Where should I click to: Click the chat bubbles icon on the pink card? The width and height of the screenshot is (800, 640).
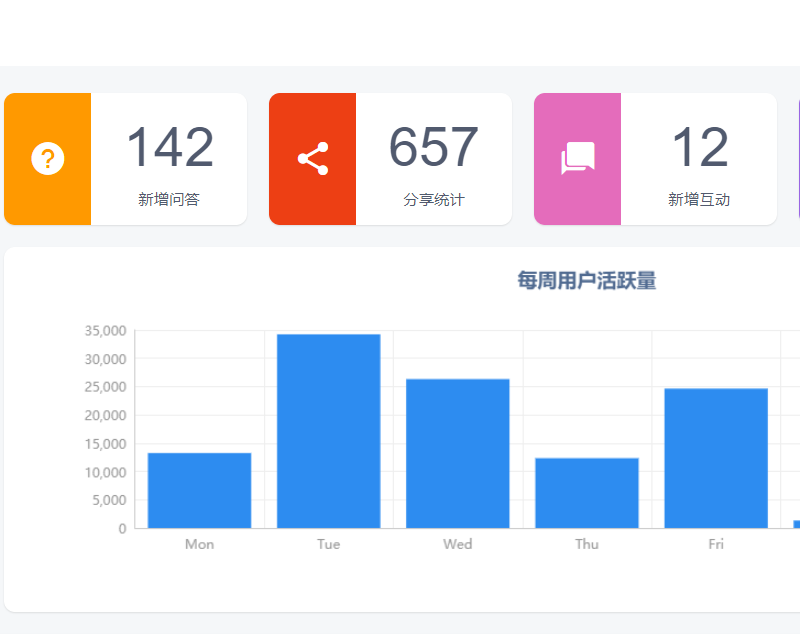[x=578, y=159]
